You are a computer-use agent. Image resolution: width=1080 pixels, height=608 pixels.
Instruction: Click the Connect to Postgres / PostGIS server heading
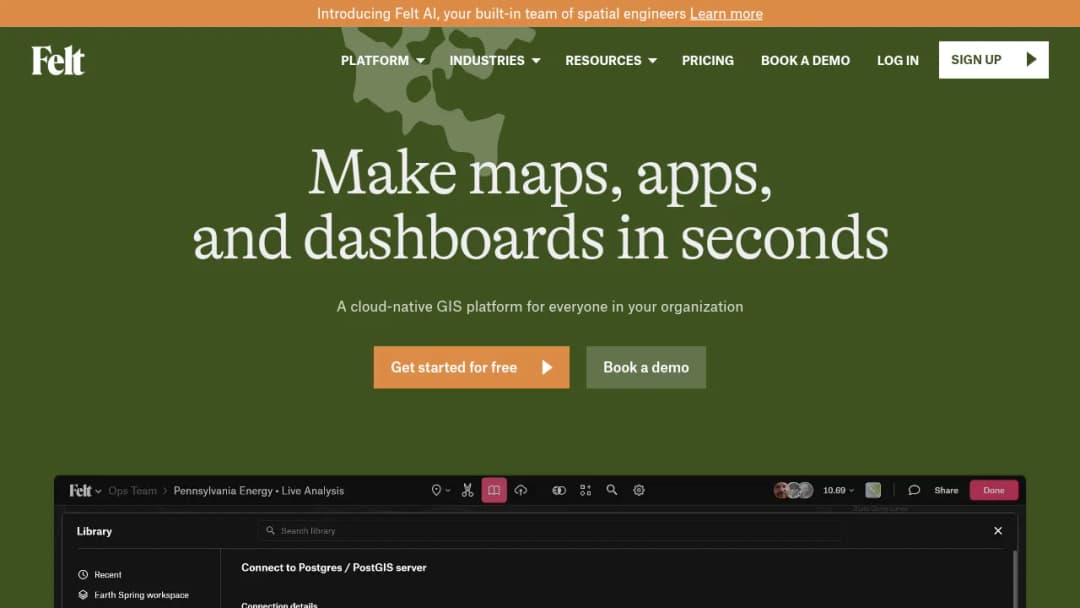[x=333, y=567]
